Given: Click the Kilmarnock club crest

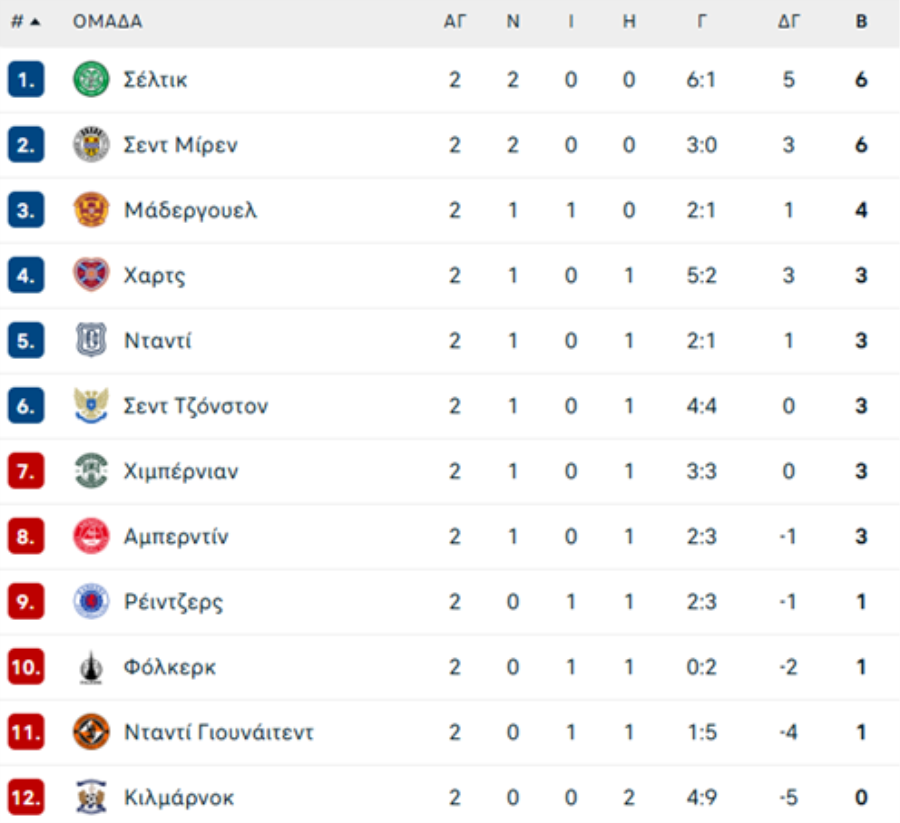Looking at the screenshot, I should (91, 797).
